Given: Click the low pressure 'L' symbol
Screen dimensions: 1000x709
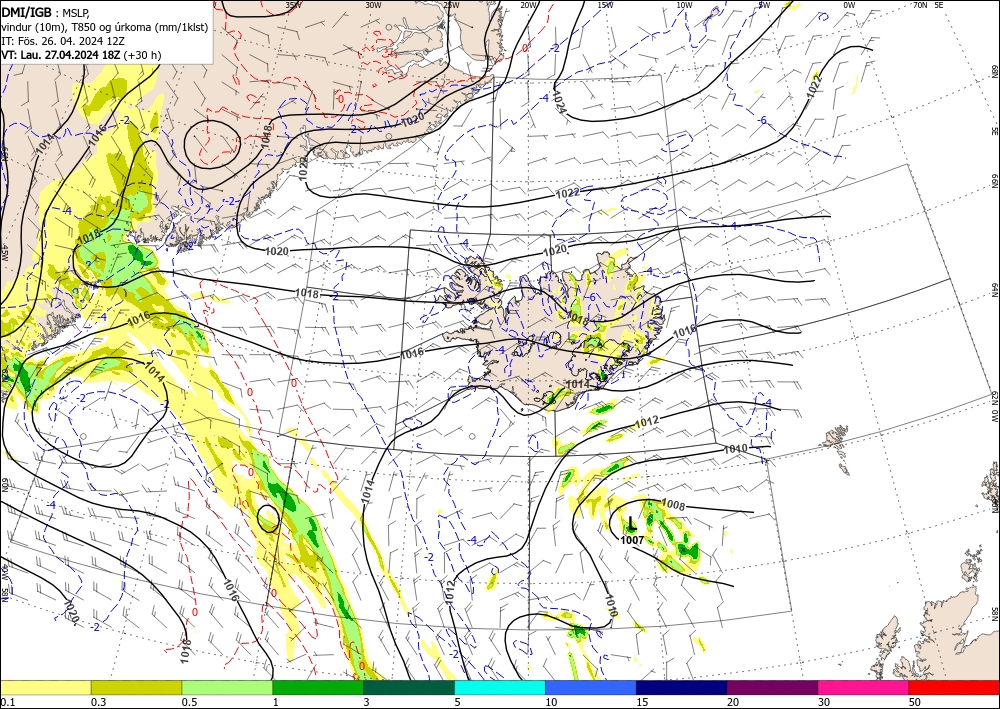Looking at the screenshot, I should point(631,524).
